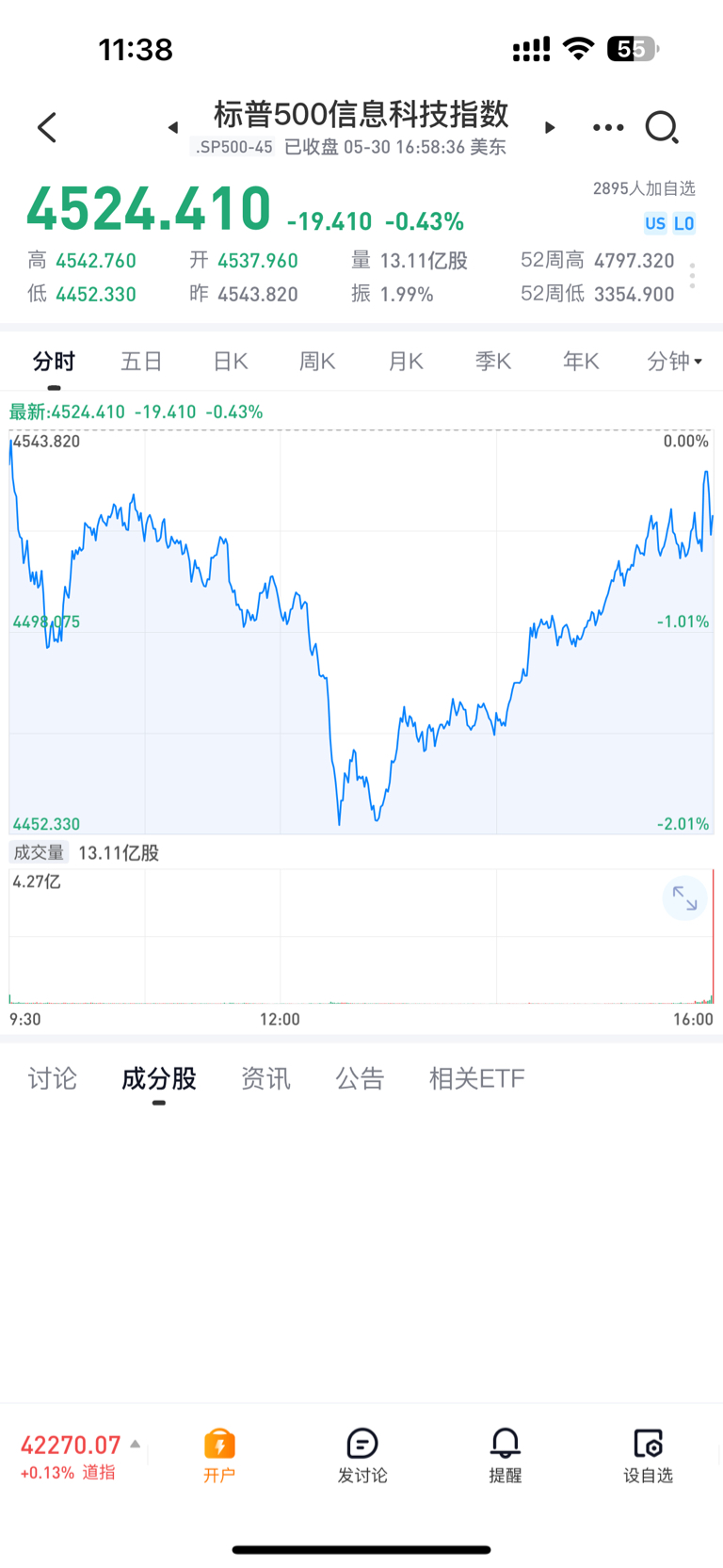Tap the back arrow icon
The image size is (723, 1568).
point(47,127)
